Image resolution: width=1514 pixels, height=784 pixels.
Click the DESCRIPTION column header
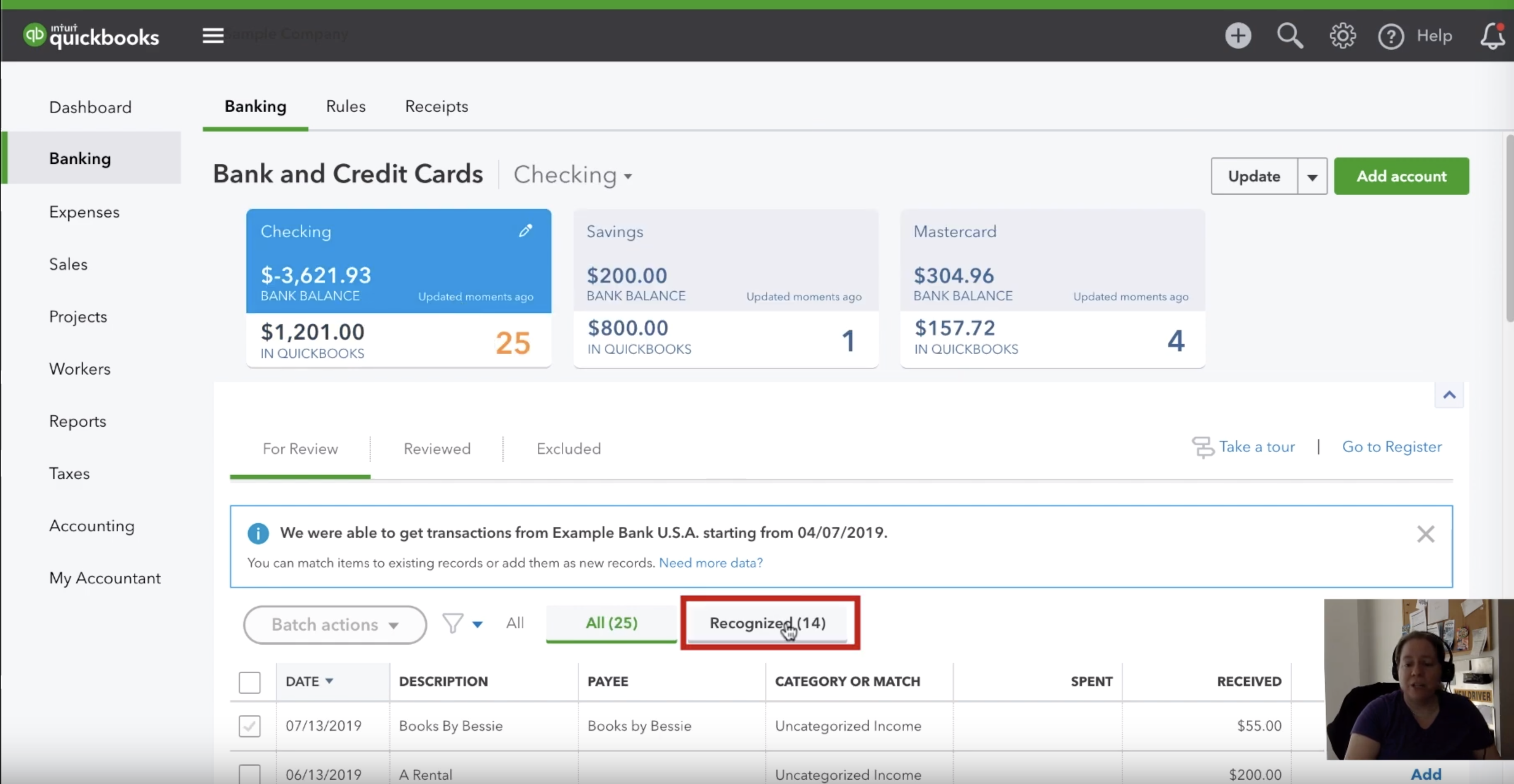click(443, 681)
